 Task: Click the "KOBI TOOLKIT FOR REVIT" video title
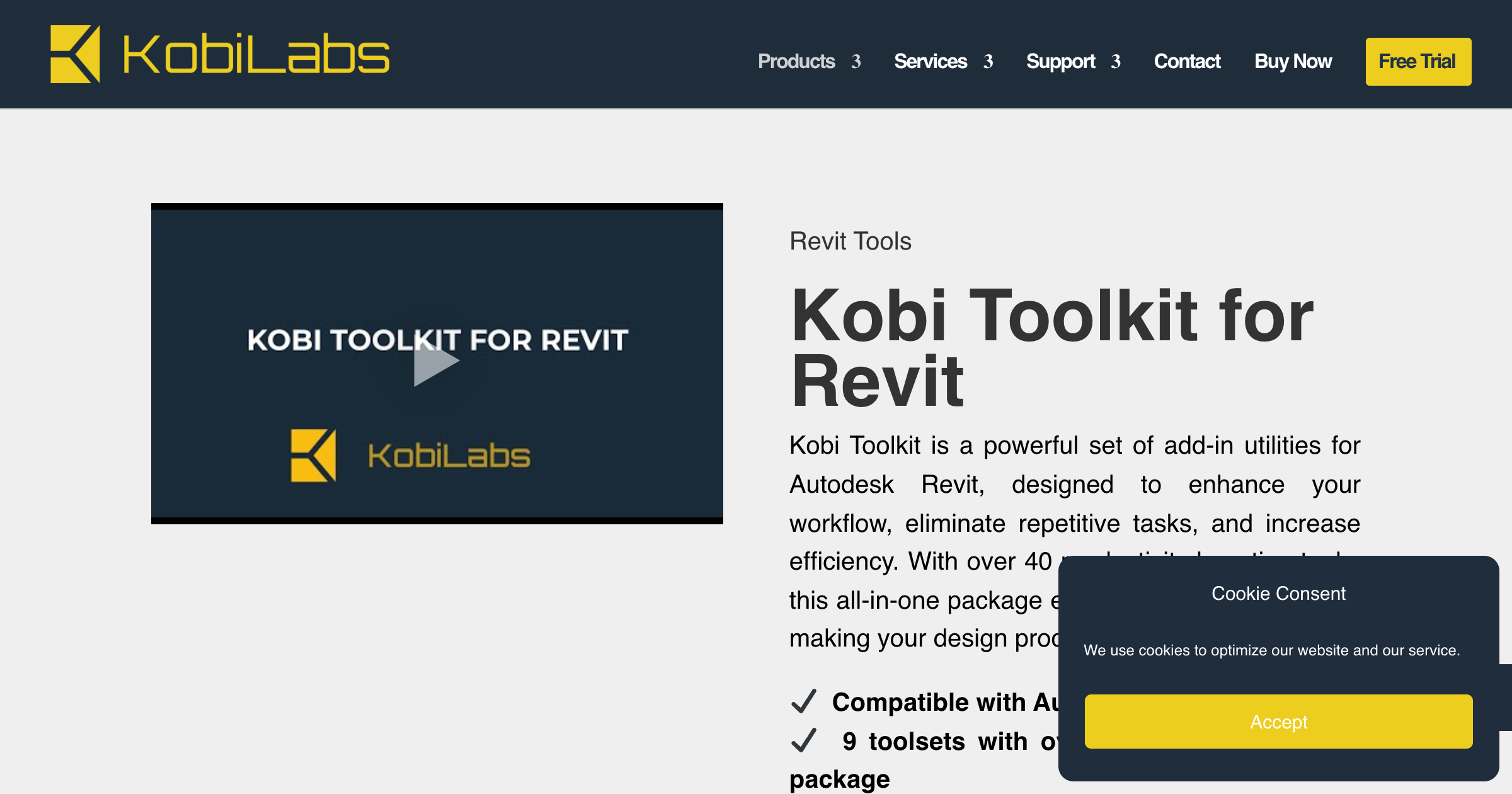437,340
